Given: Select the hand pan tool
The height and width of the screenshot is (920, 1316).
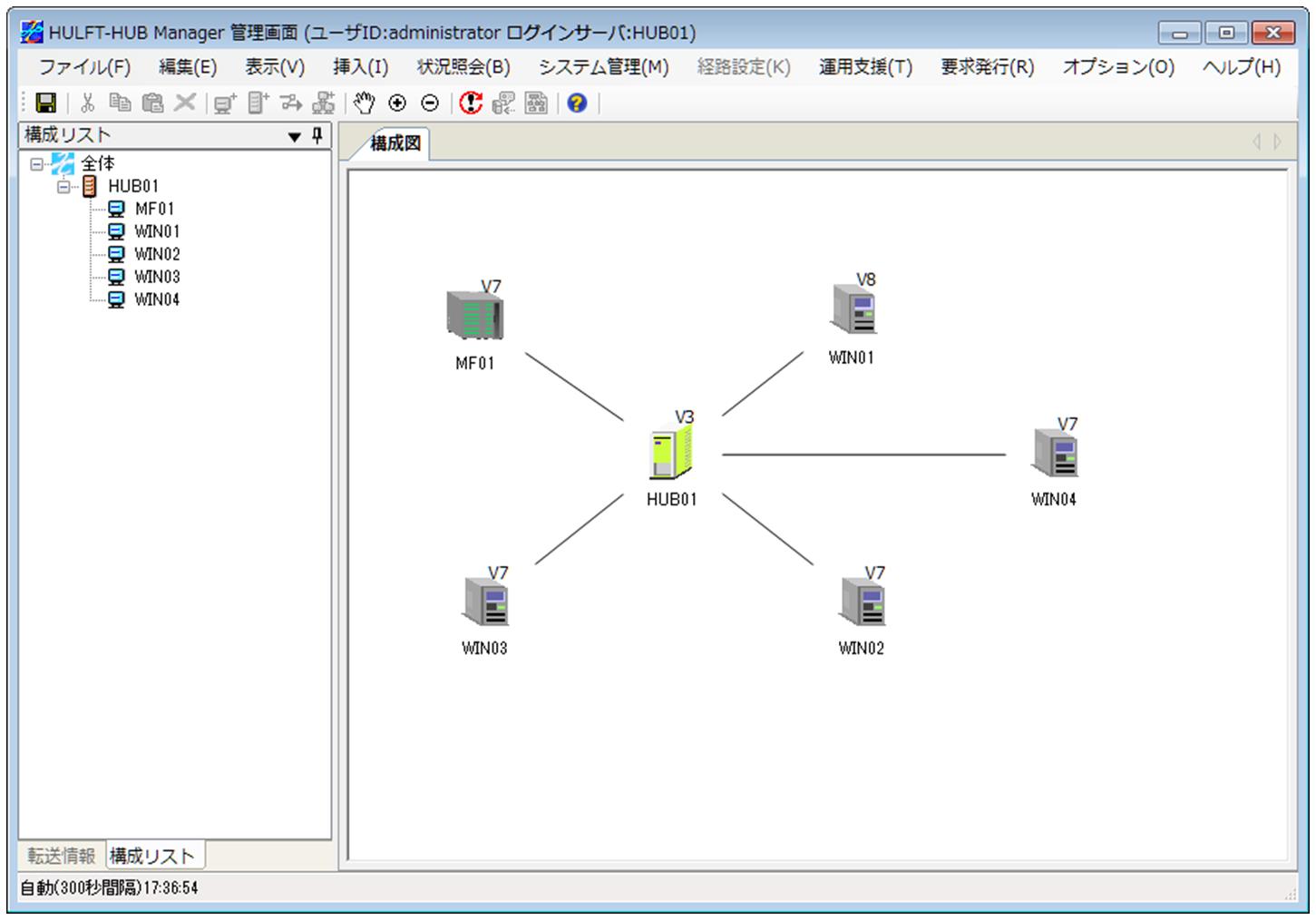Looking at the screenshot, I should (364, 103).
